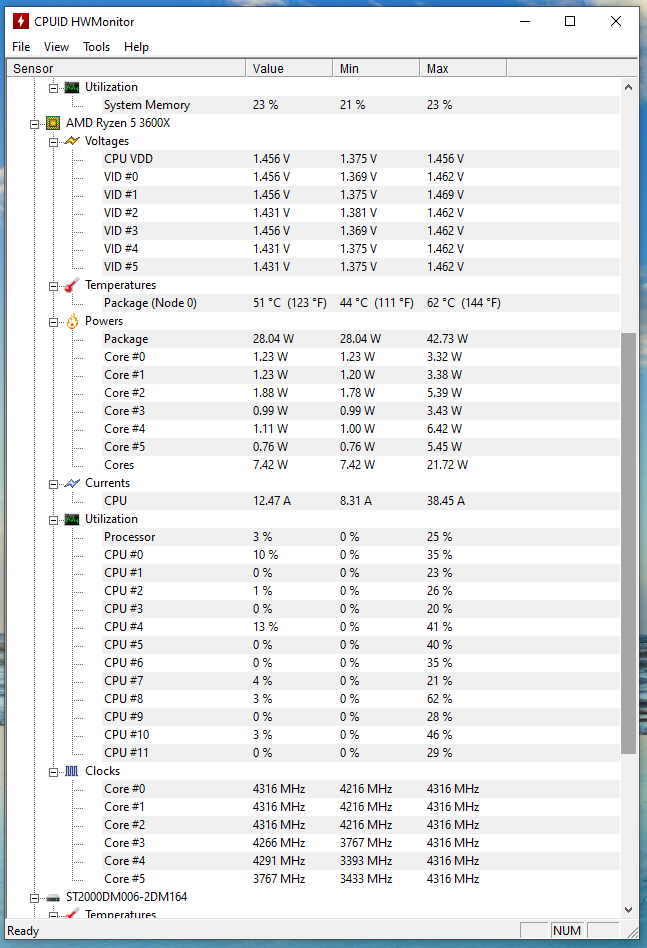Screen dimensions: 647x948
Task: Click the vertical scrollbar thumb
Action: 628,543
